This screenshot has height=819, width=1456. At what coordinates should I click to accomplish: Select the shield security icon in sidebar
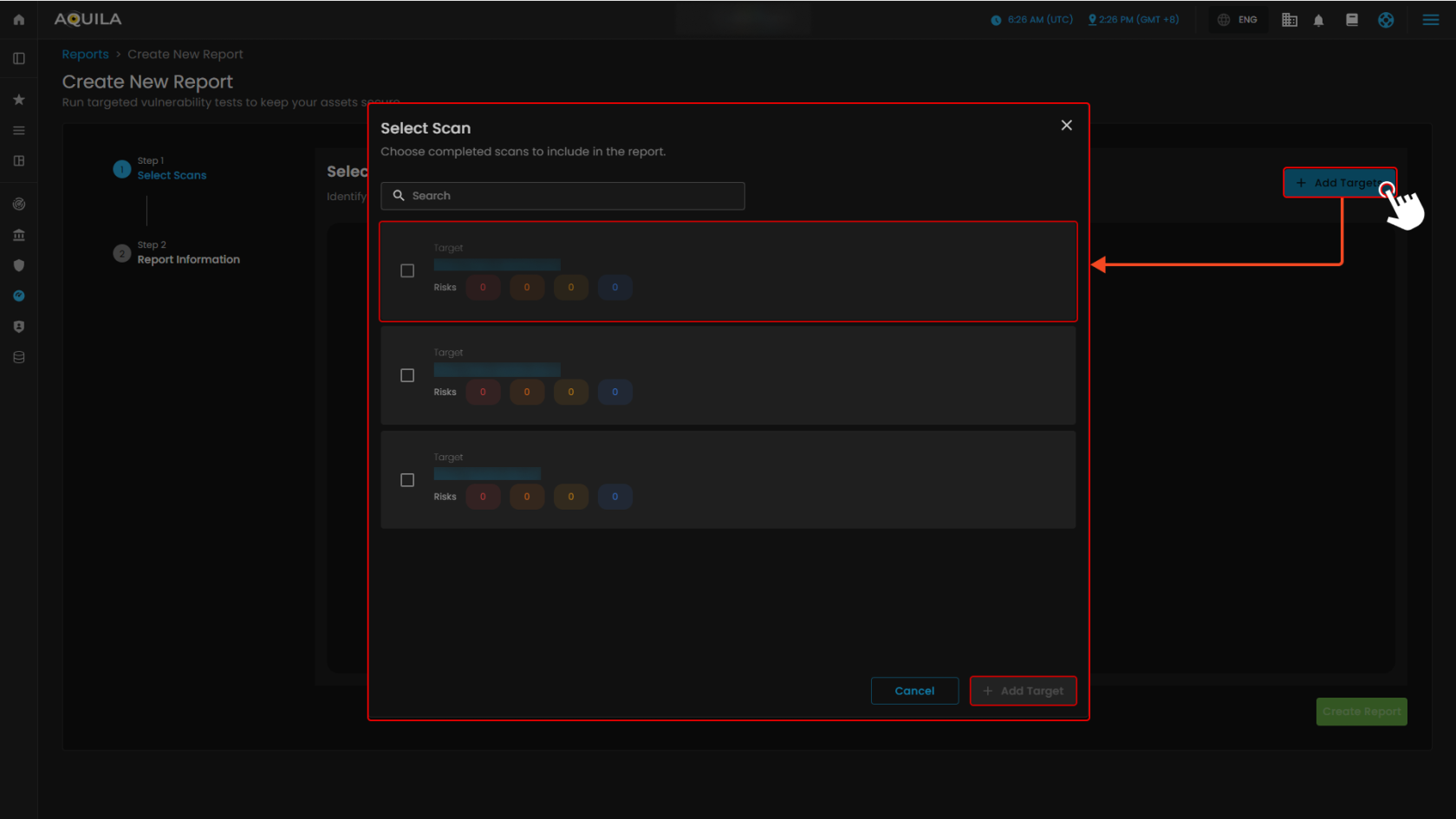pyautogui.click(x=18, y=265)
